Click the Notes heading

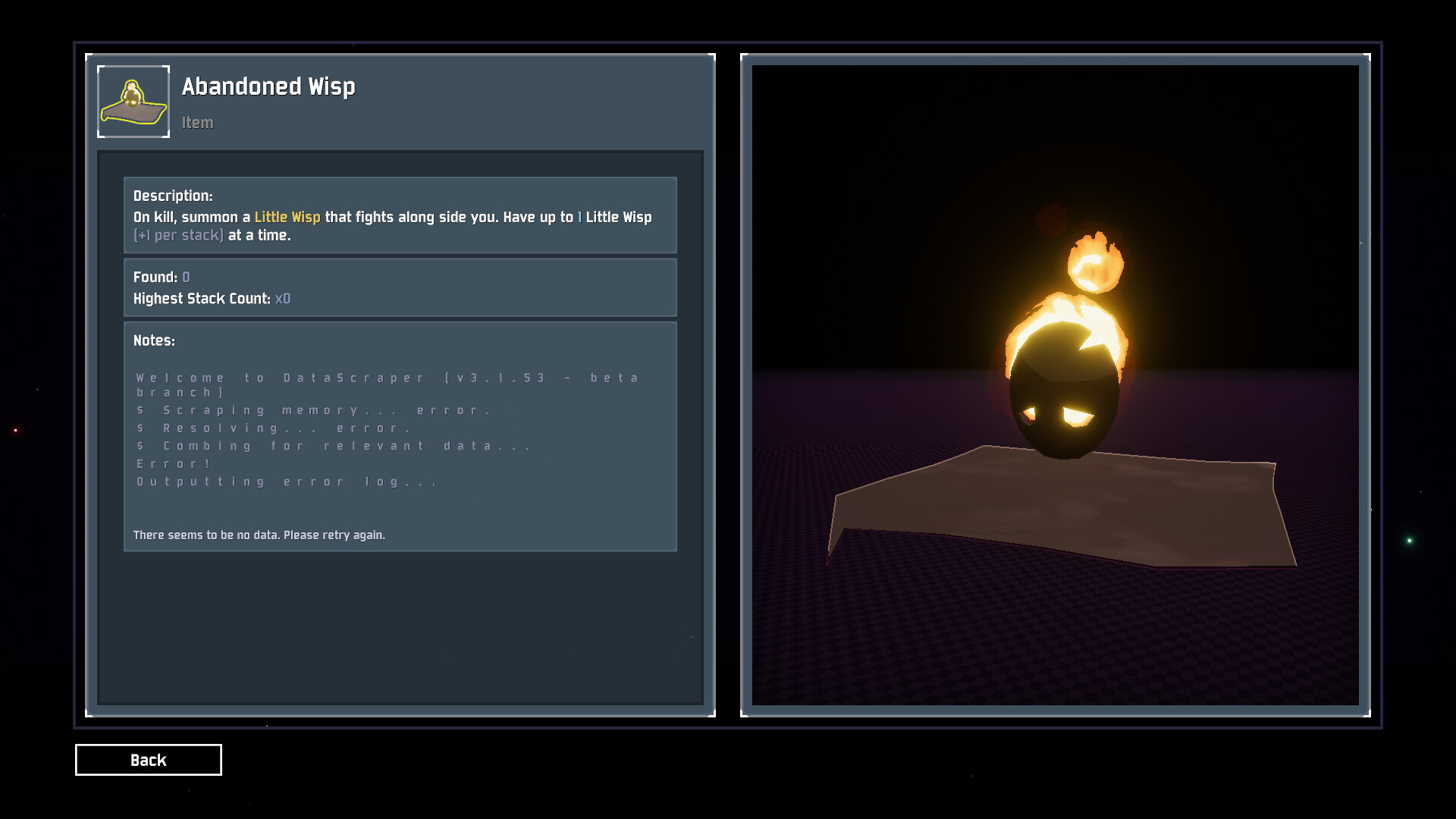tap(154, 340)
